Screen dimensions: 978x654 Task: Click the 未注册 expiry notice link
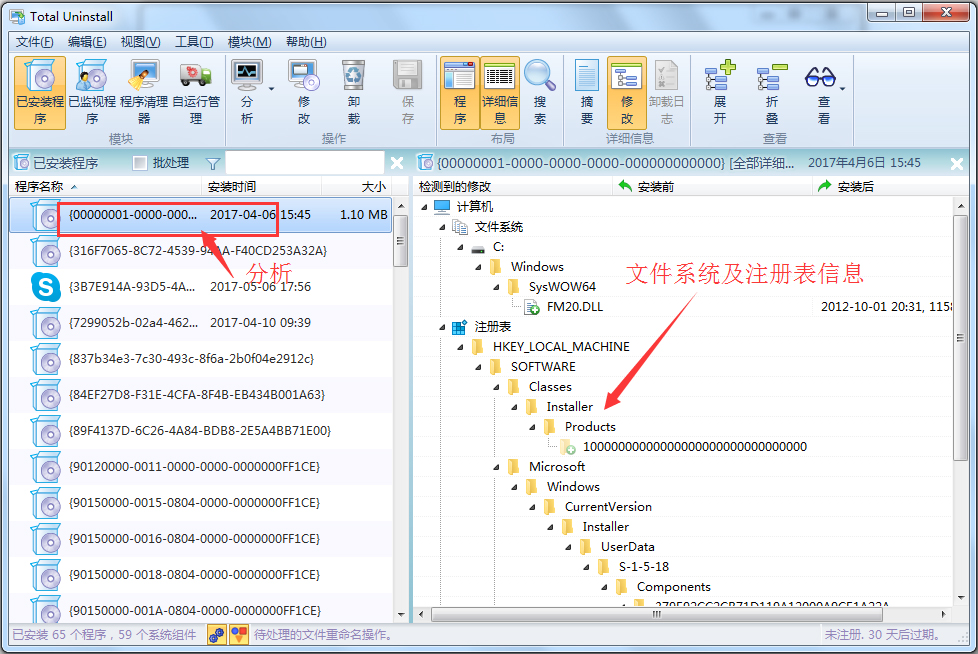[x=882, y=635]
